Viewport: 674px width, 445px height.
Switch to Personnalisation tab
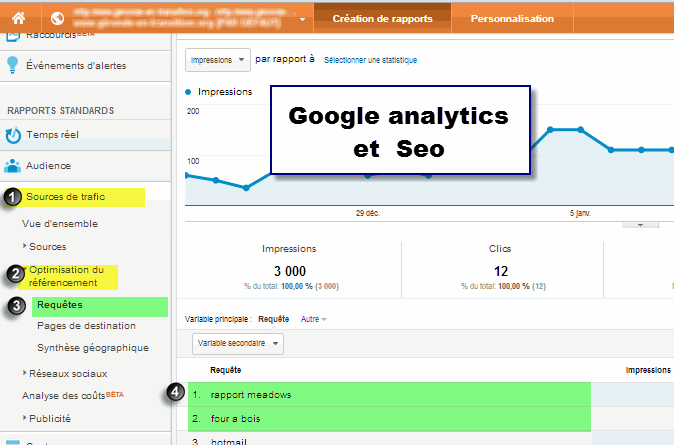pyautogui.click(x=512, y=18)
